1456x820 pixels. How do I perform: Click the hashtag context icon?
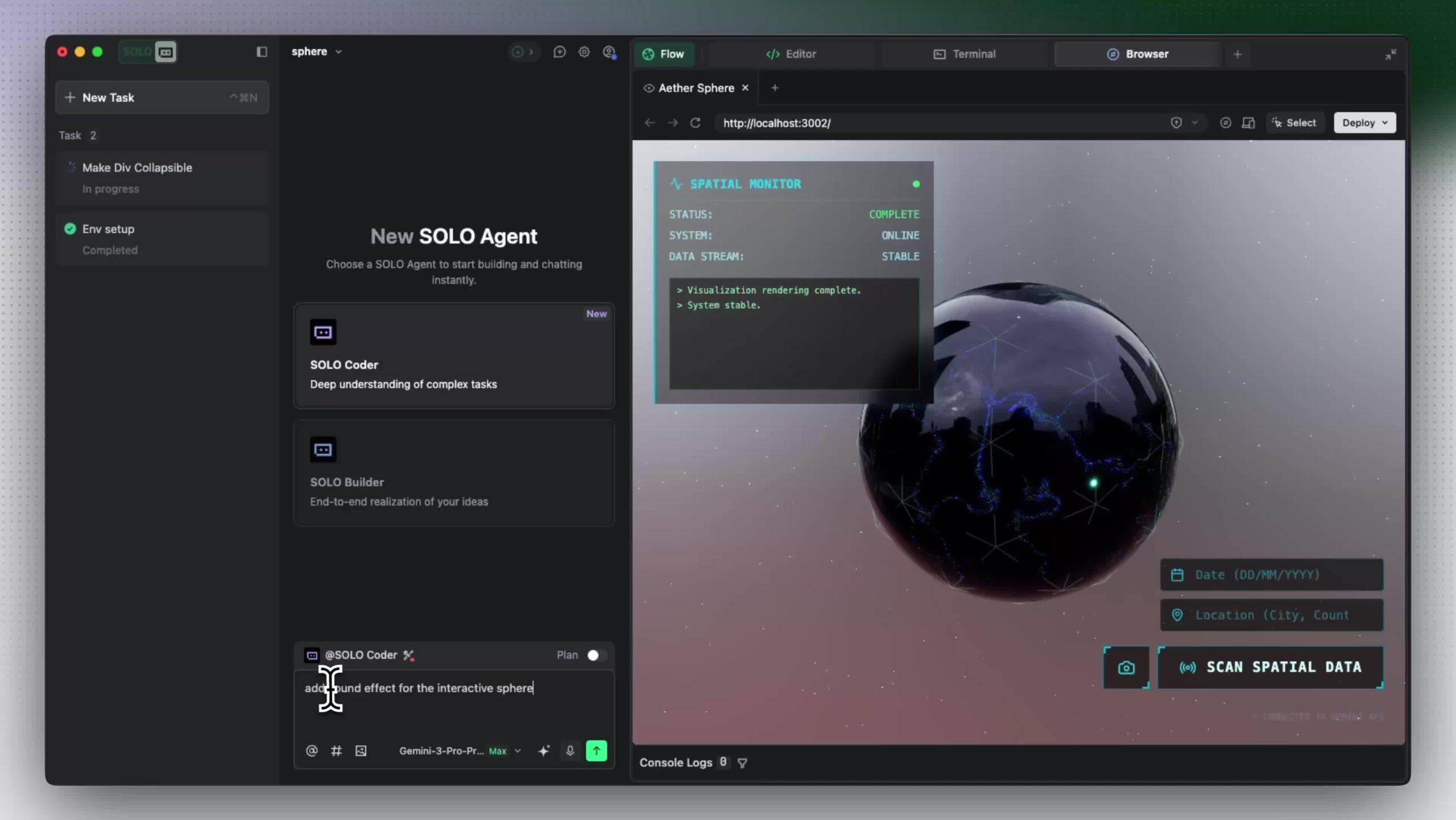(x=336, y=751)
